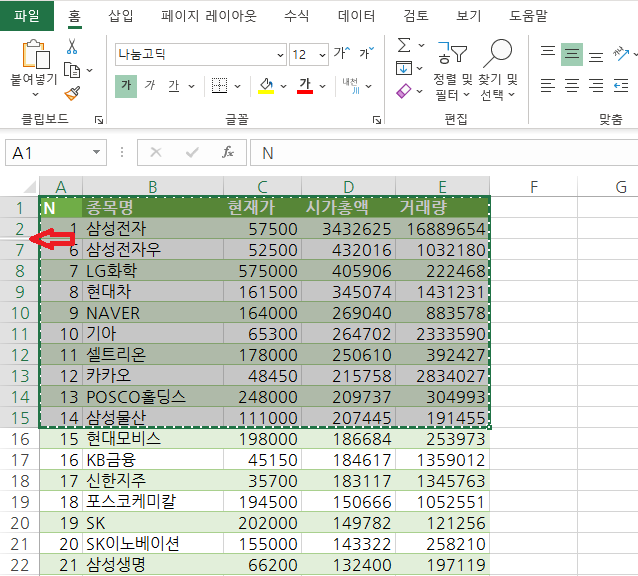Open the Name Box dropdown arrow

tap(96, 152)
